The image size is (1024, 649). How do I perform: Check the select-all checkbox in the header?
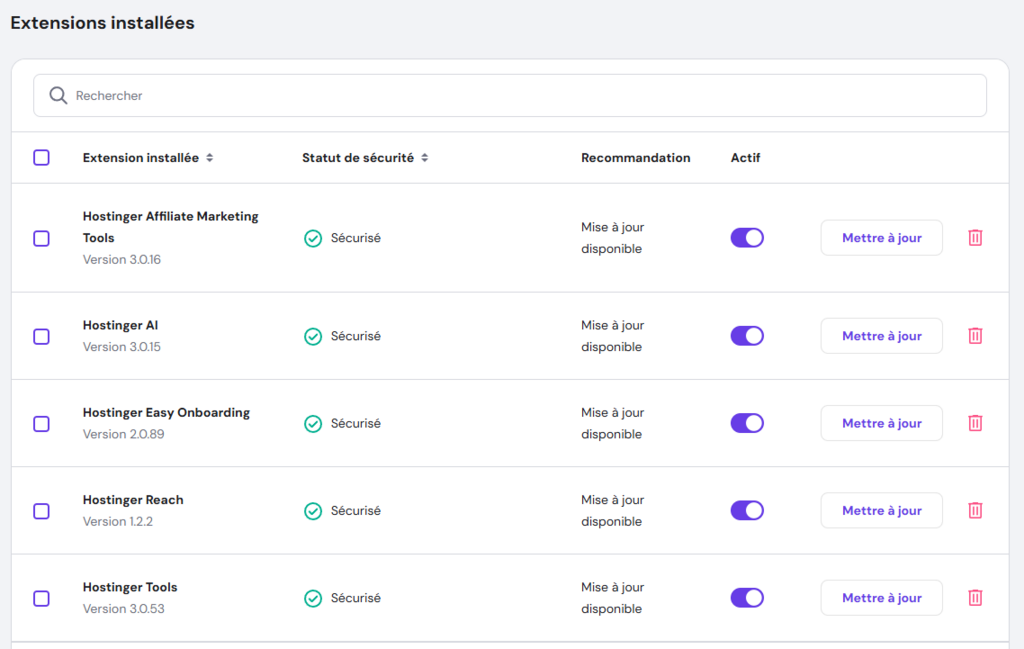coord(41,157)
